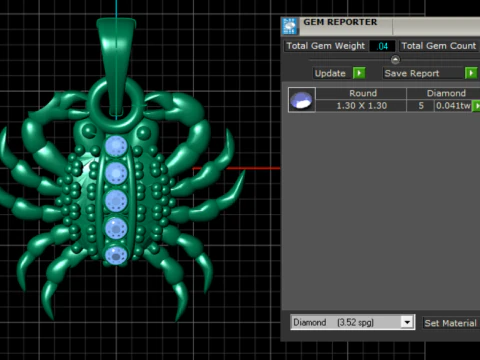Viewport: 480px width, 360px height.
Task: Click the green arrow beside 0.041tw
Action: (x=477, y=106)
